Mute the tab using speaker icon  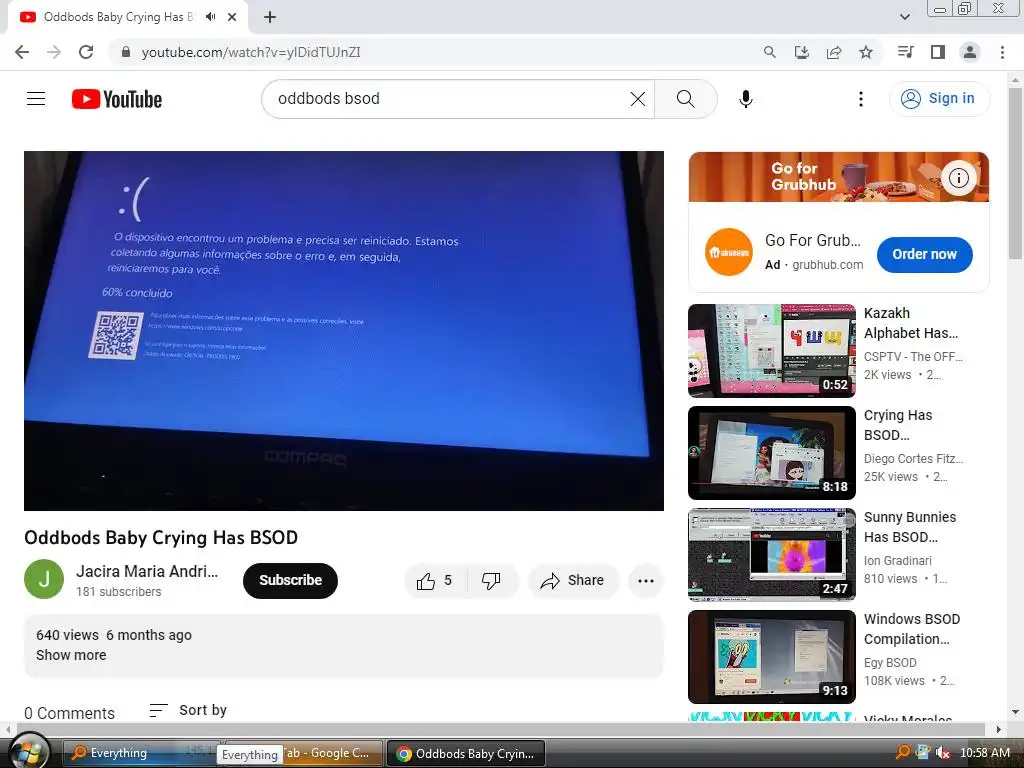210,17
